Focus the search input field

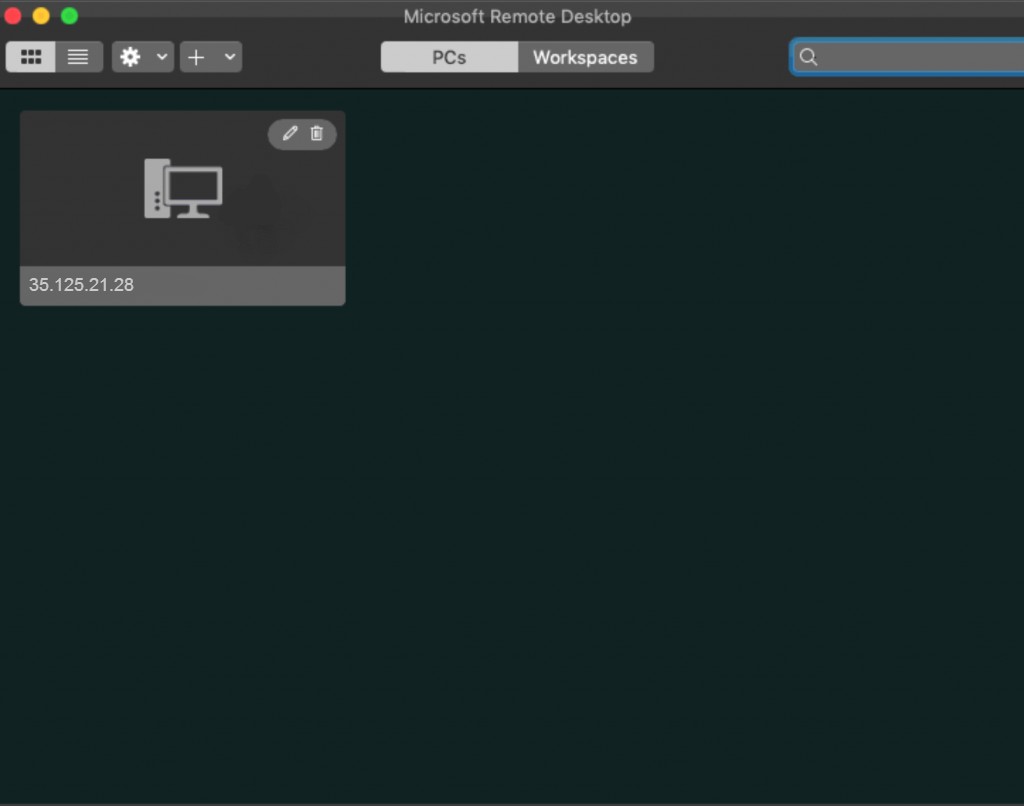point(920,57)
